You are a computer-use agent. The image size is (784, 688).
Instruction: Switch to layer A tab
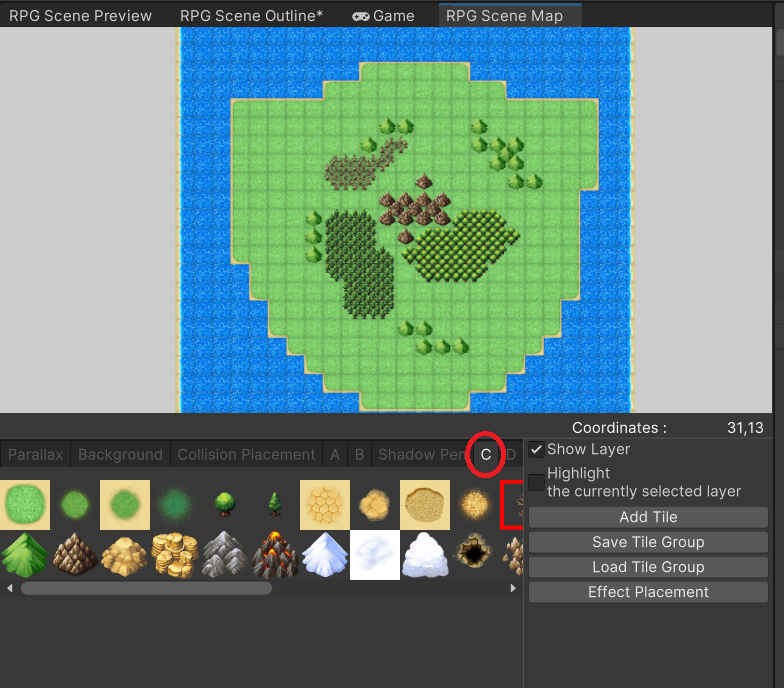335,454
